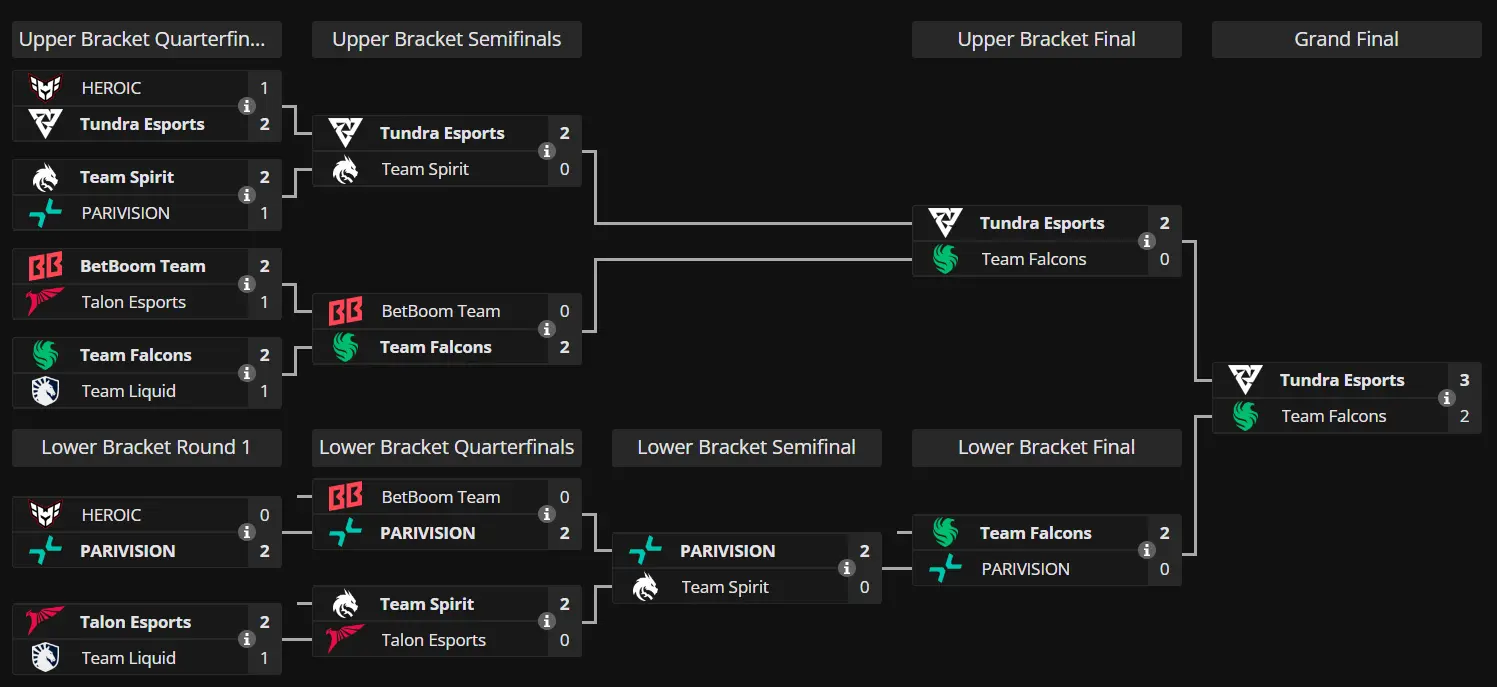The image size is (1497, 687).
Task: Click Tundra Esports score 3 in Grand Final
Action: (x=1465, y=380)
